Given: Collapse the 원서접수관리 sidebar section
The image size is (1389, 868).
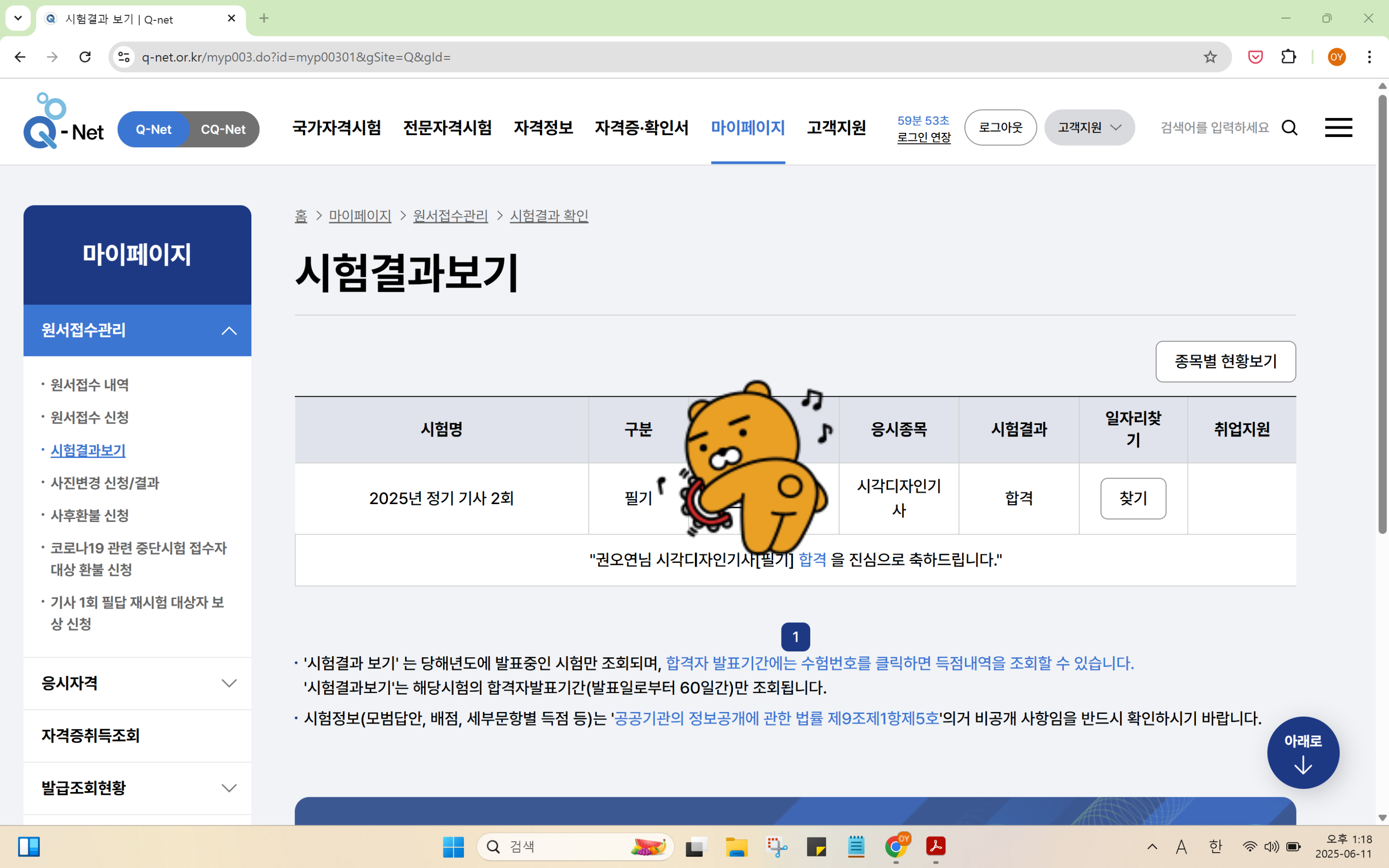Looking at the screenshot, I should click(229, 331).
